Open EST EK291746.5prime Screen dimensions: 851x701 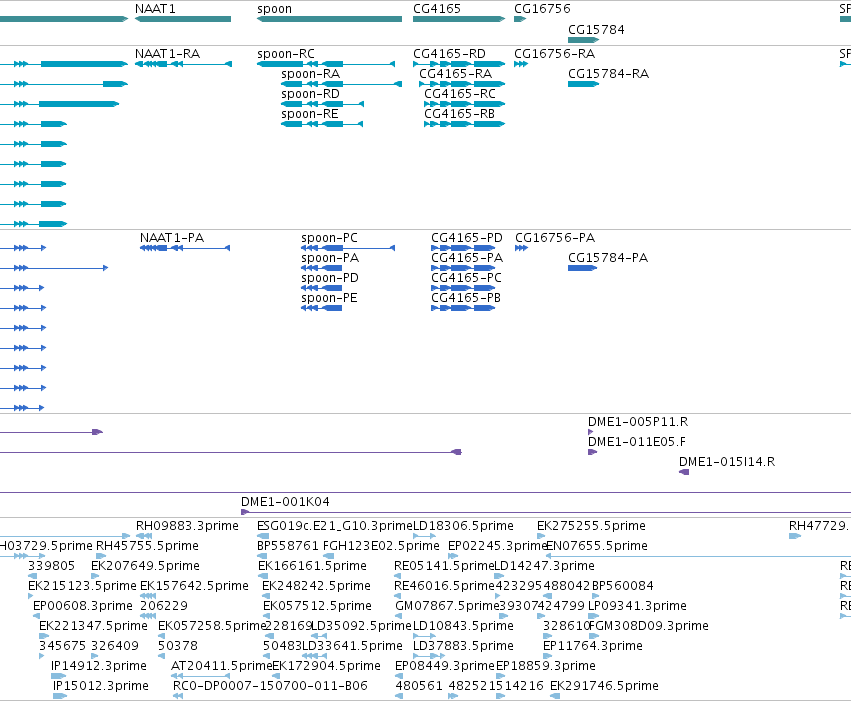point(604,687)
